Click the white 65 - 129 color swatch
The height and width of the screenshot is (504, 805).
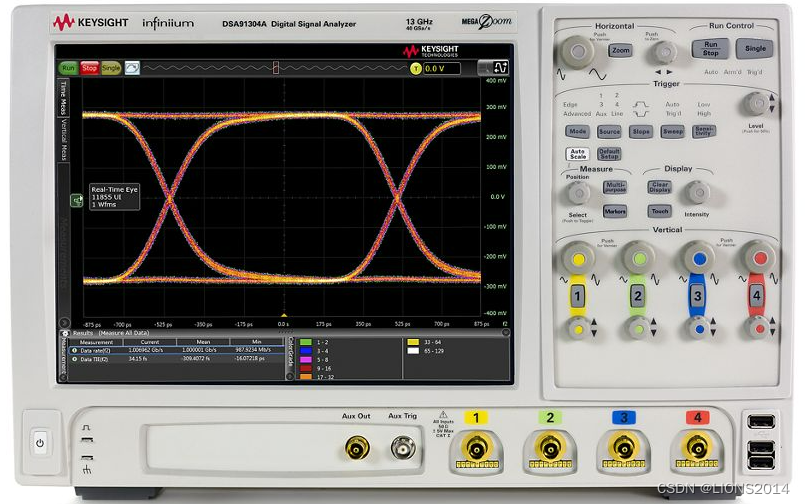(413, 351)
